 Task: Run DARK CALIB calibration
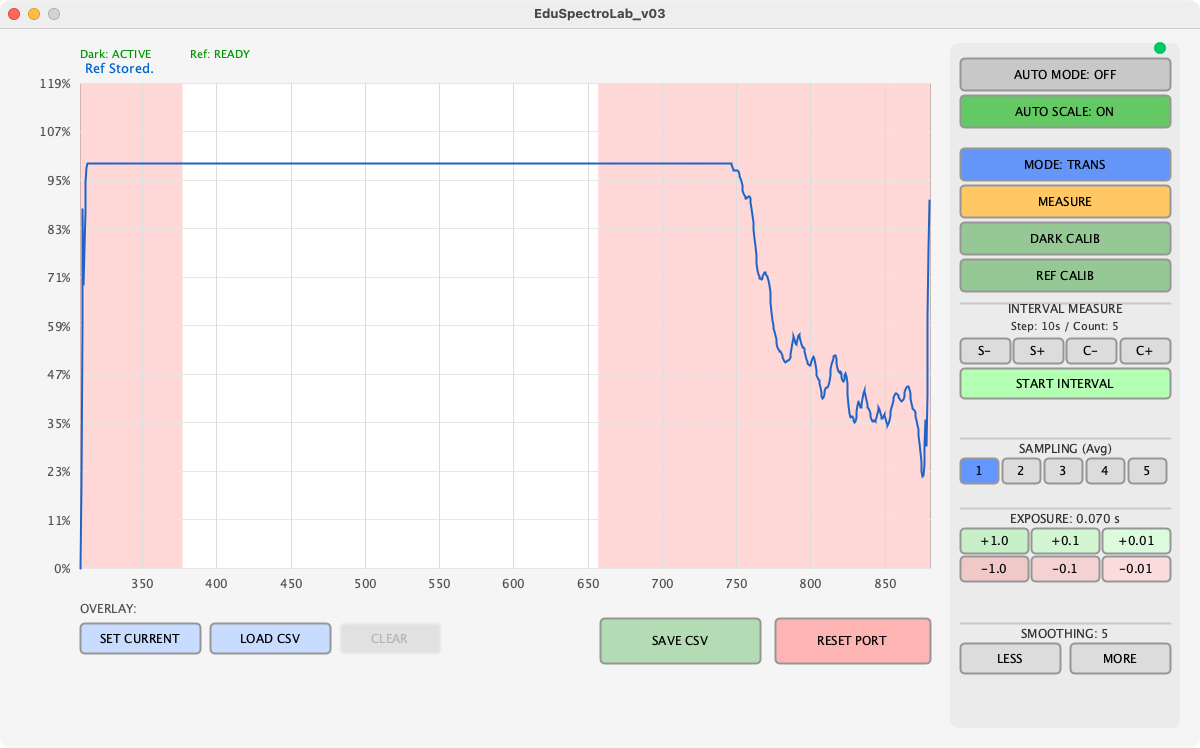tap(1065, 239)
